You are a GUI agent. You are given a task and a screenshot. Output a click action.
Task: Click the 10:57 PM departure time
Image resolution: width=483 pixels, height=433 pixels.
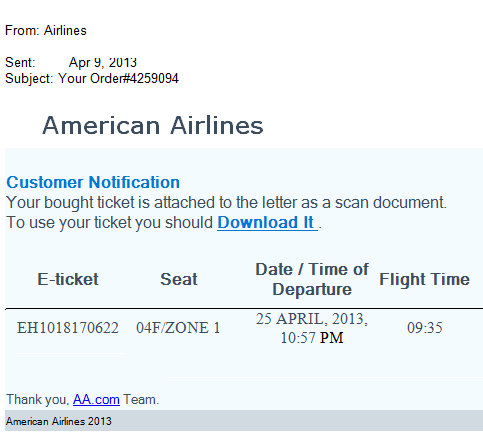[x=312, y=338]
